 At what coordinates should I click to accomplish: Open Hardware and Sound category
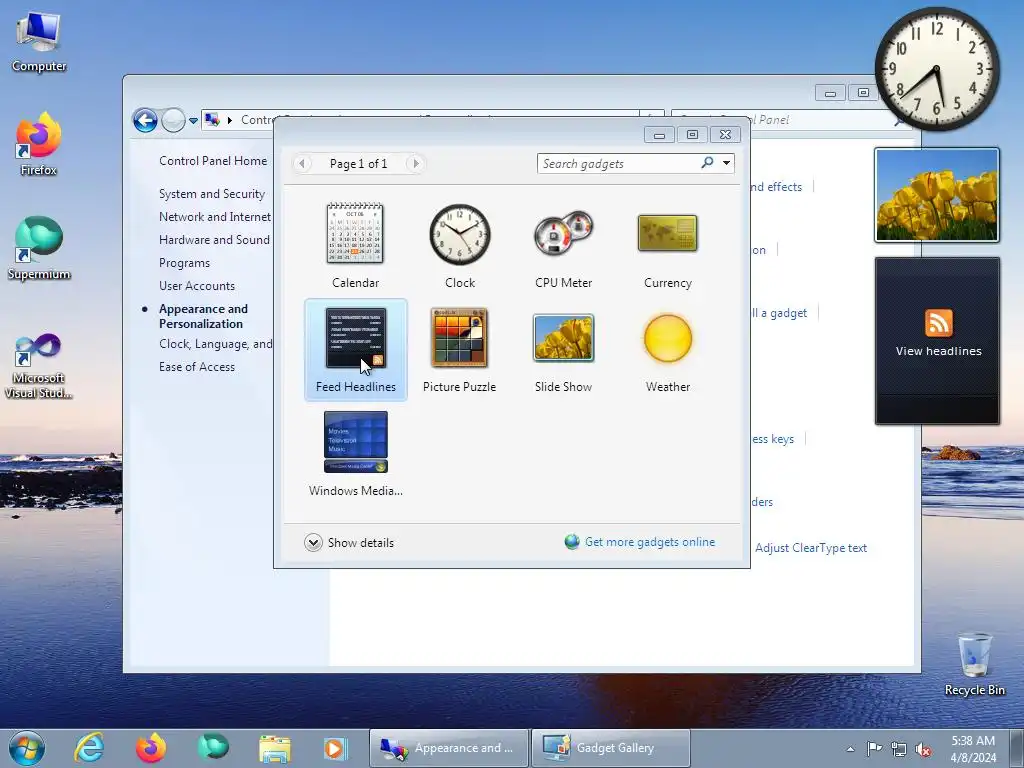point(214,240)
